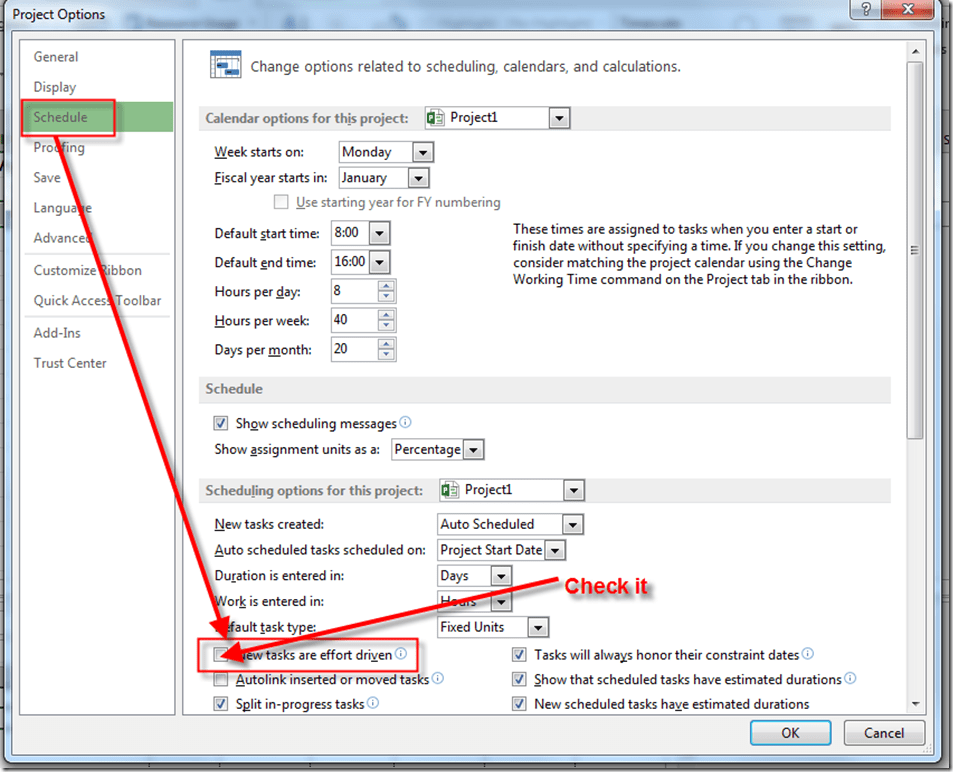Open the Week starts on dropdown
Viewport: 953px width, 772px height.
tap(422, 152)
